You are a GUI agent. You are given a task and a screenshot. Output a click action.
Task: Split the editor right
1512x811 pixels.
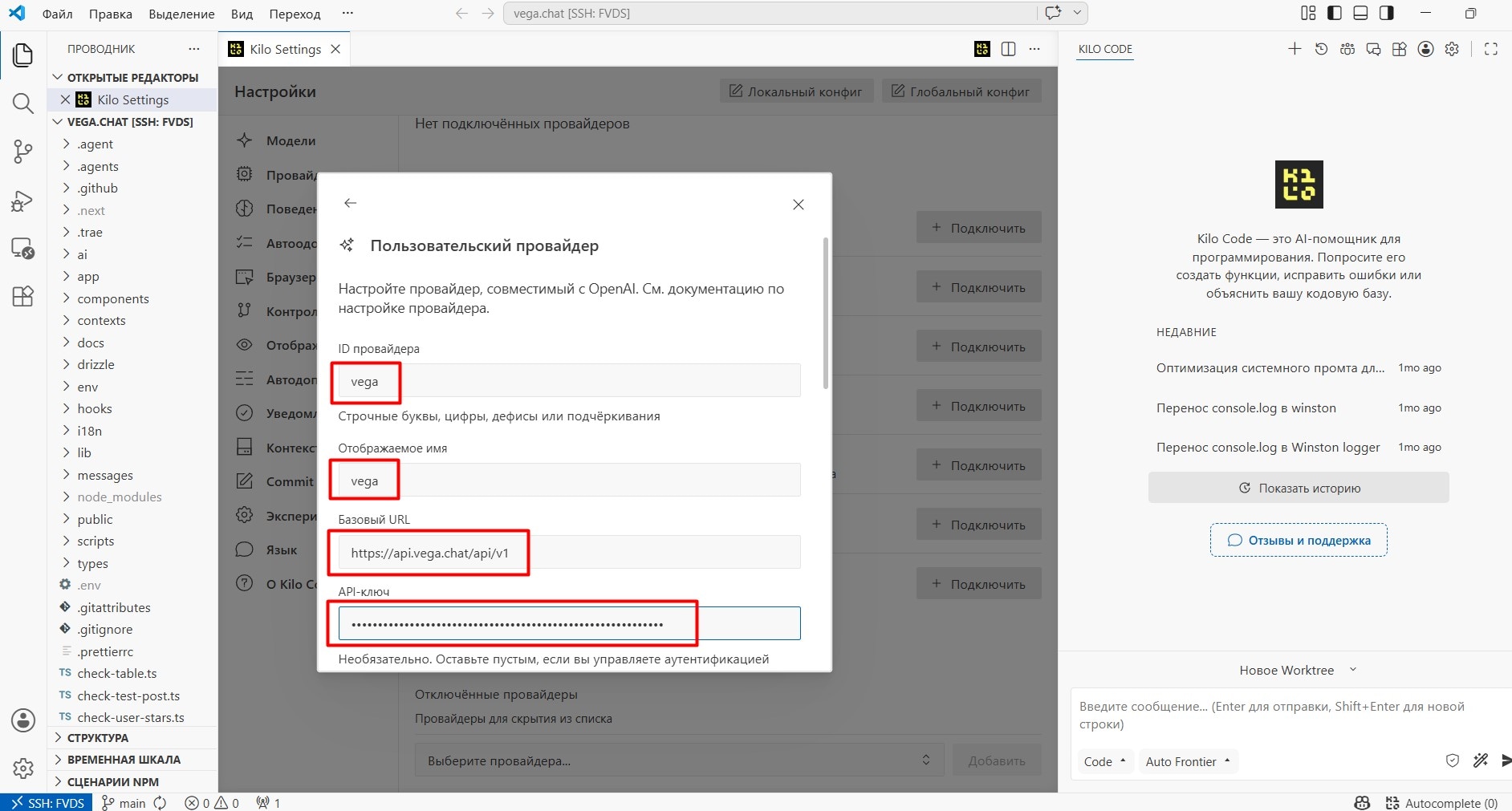1009,49
